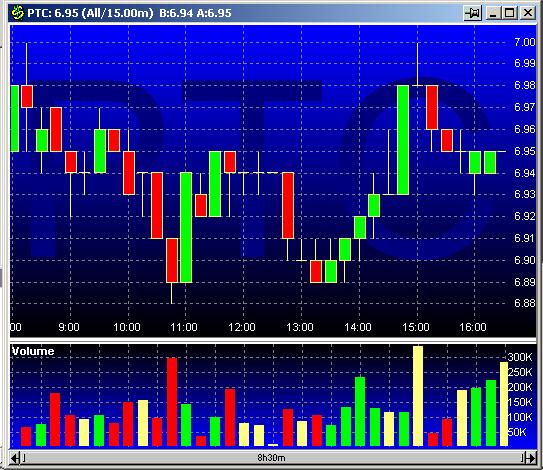
Task: Click the 250K volume axis label
Action: (520, 372)
